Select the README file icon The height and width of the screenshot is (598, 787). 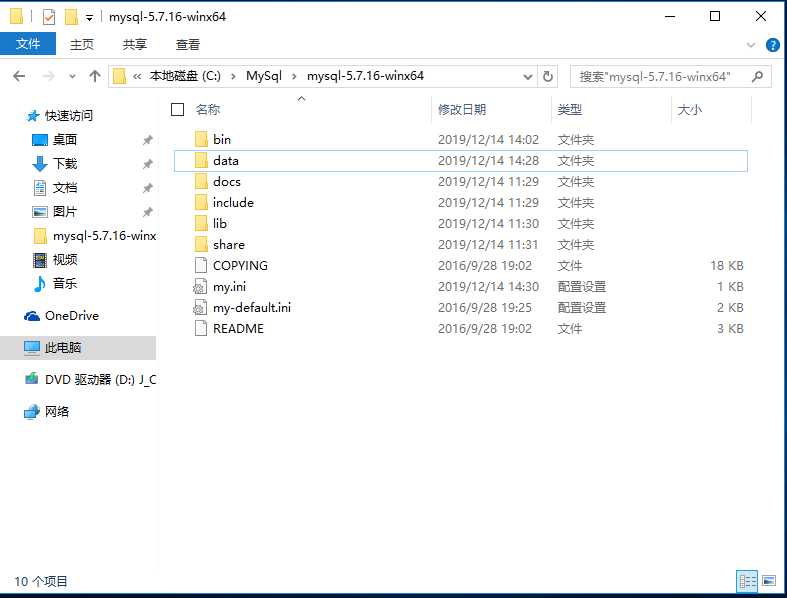coord(201,328)
